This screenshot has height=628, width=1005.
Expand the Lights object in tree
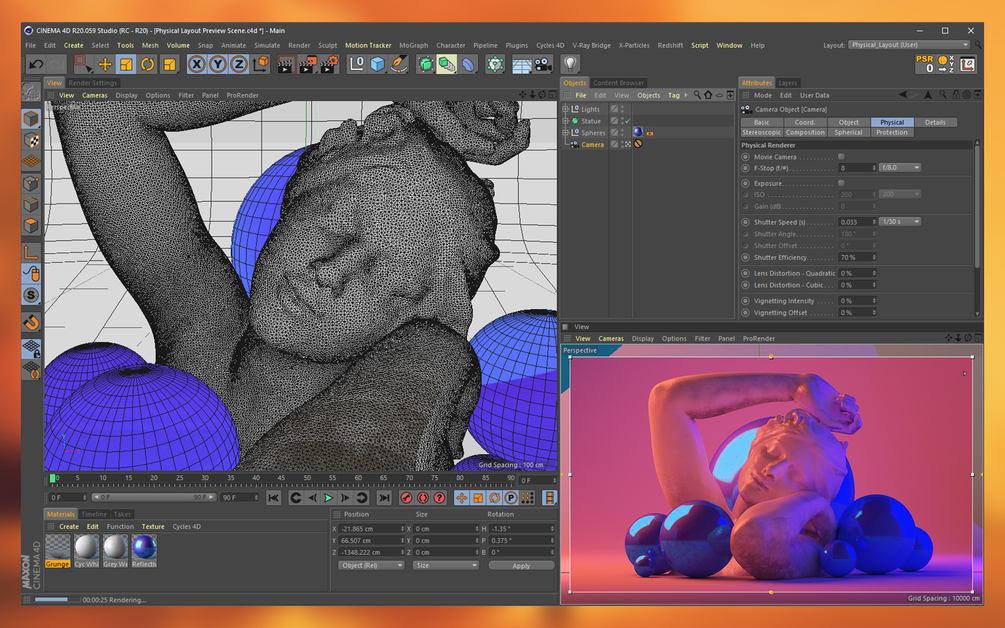(x=565, y=109)
